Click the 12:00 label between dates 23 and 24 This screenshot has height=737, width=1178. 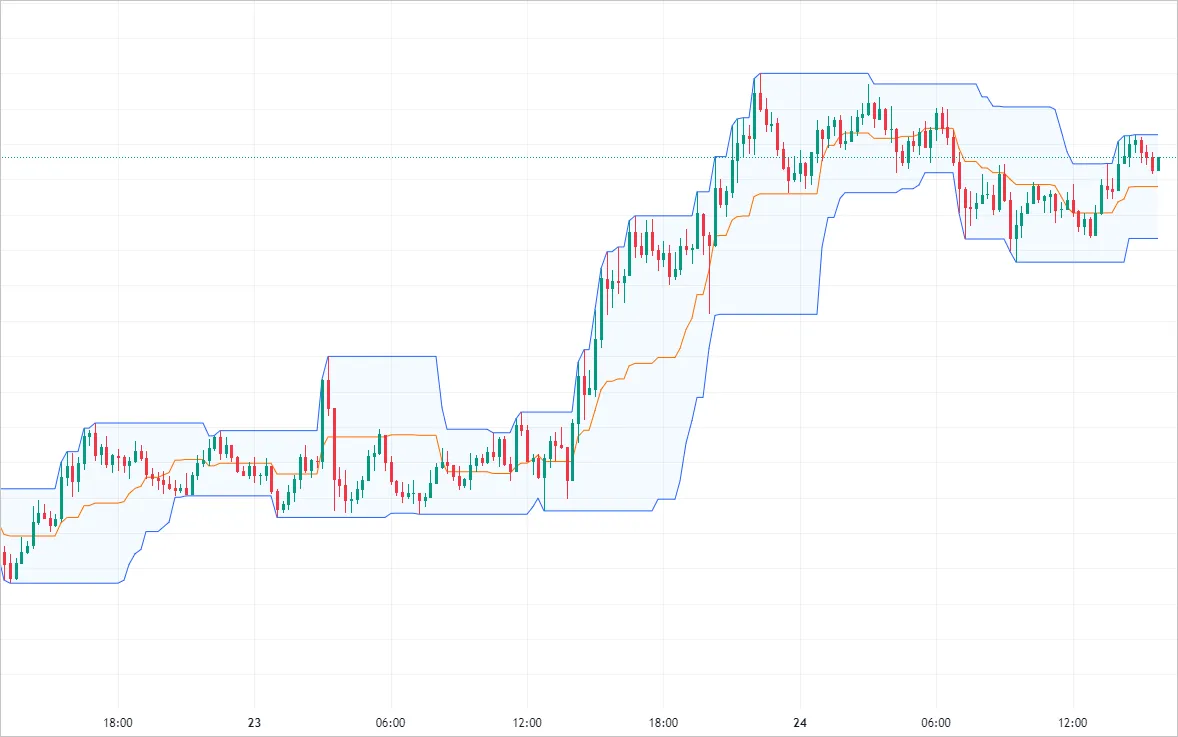click(x=527, y=723)
